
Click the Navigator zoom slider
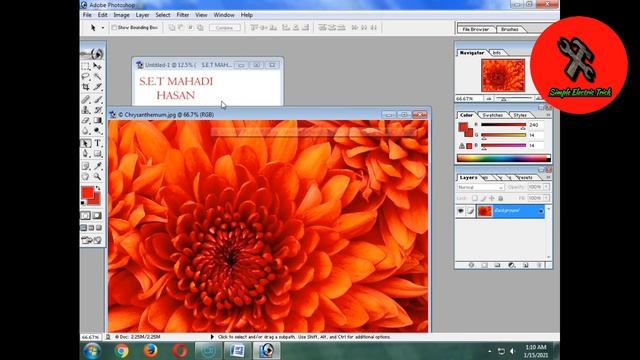click(x=514, y=99)
